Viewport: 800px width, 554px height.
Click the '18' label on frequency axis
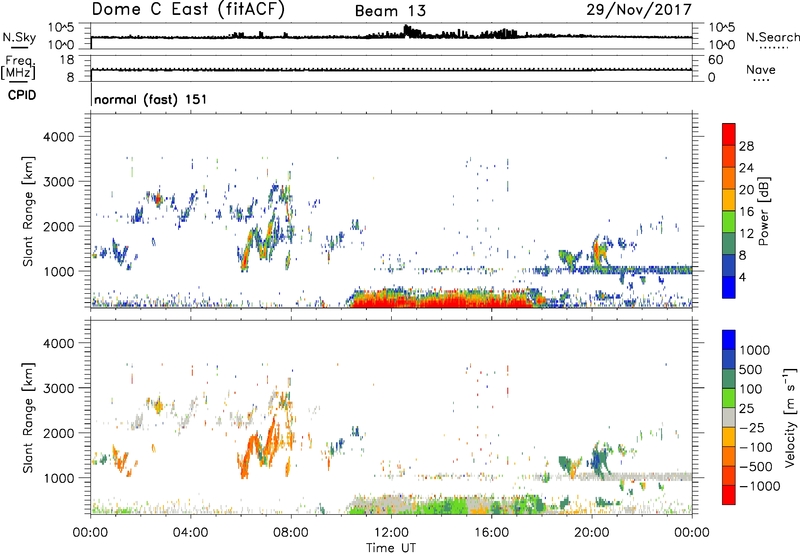click(x=67, y=60)
